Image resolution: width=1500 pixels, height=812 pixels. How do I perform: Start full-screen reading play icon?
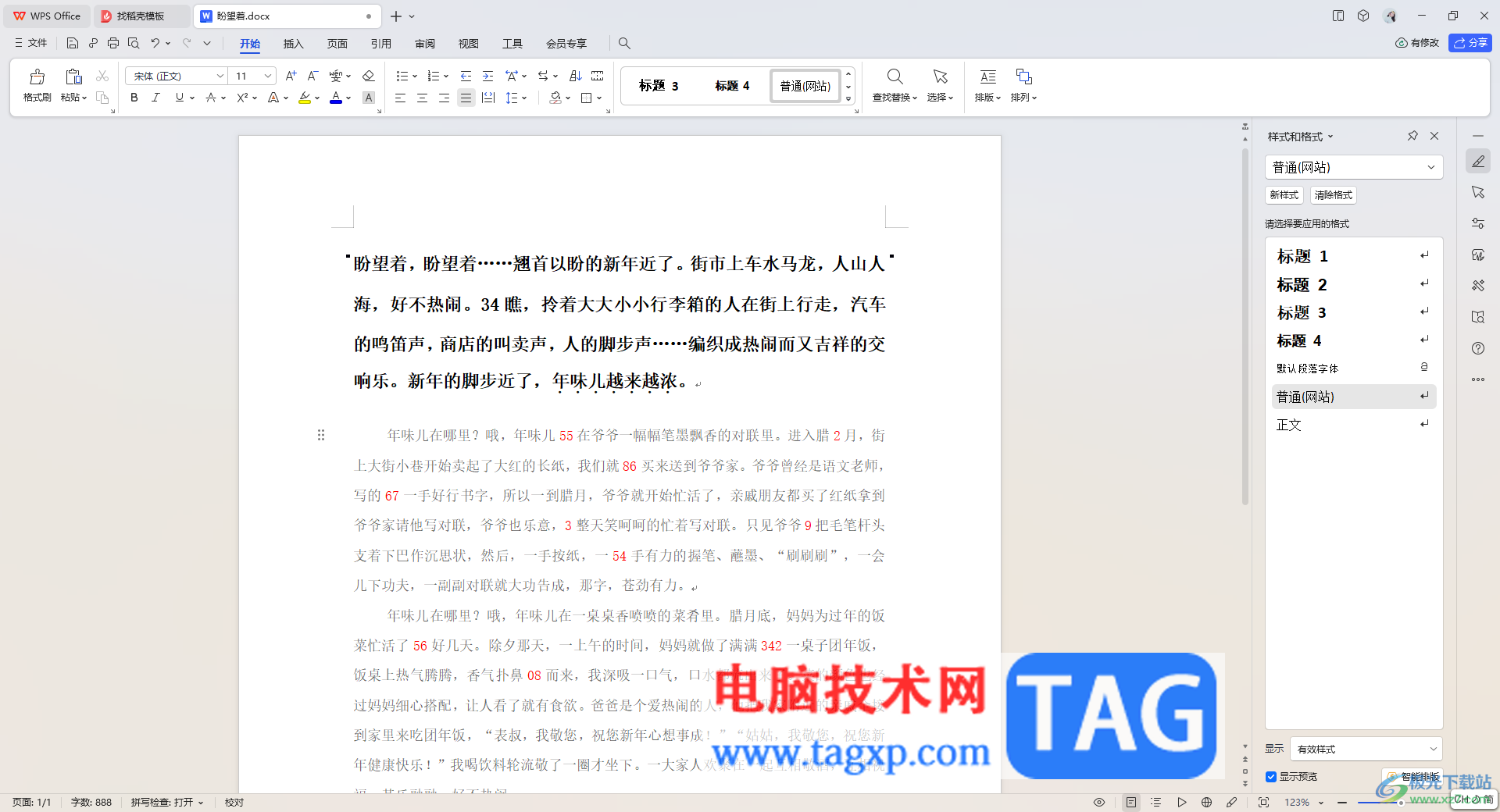point(1182,802)
